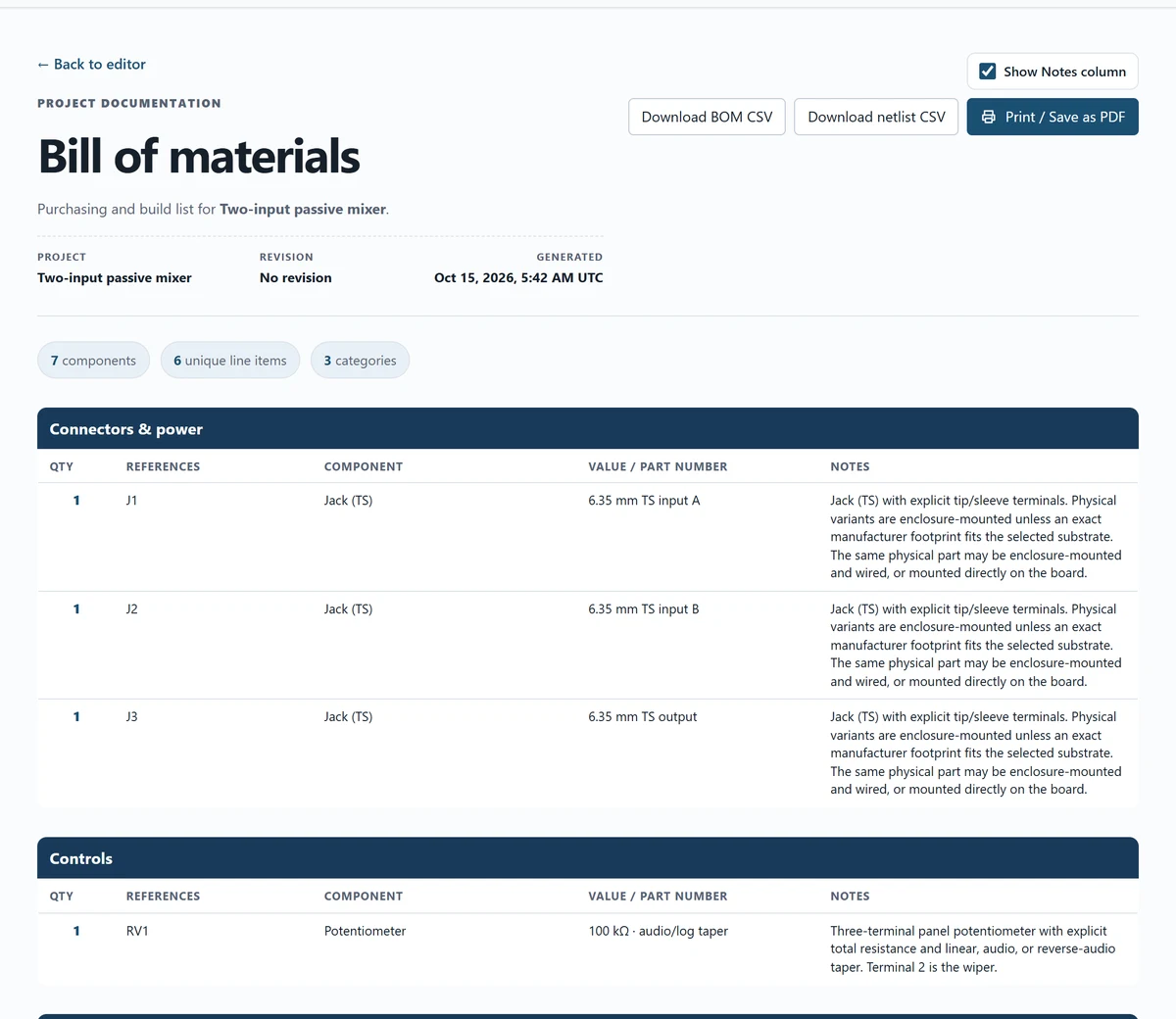Click the Purchasing and build list subtitle
The image size is (1176, 1019).
click(x=213, y=210)
